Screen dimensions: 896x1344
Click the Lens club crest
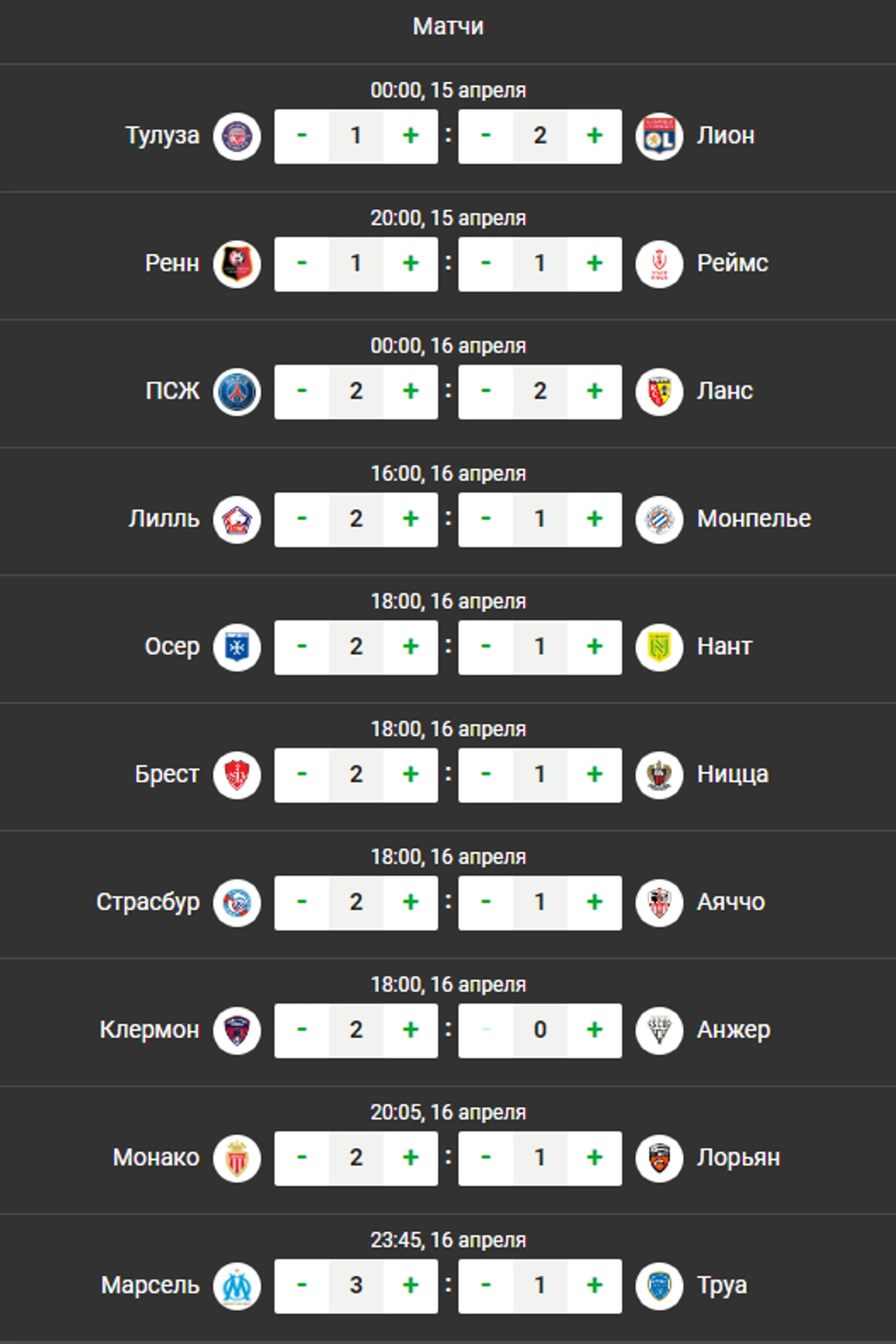pos(659,392)
